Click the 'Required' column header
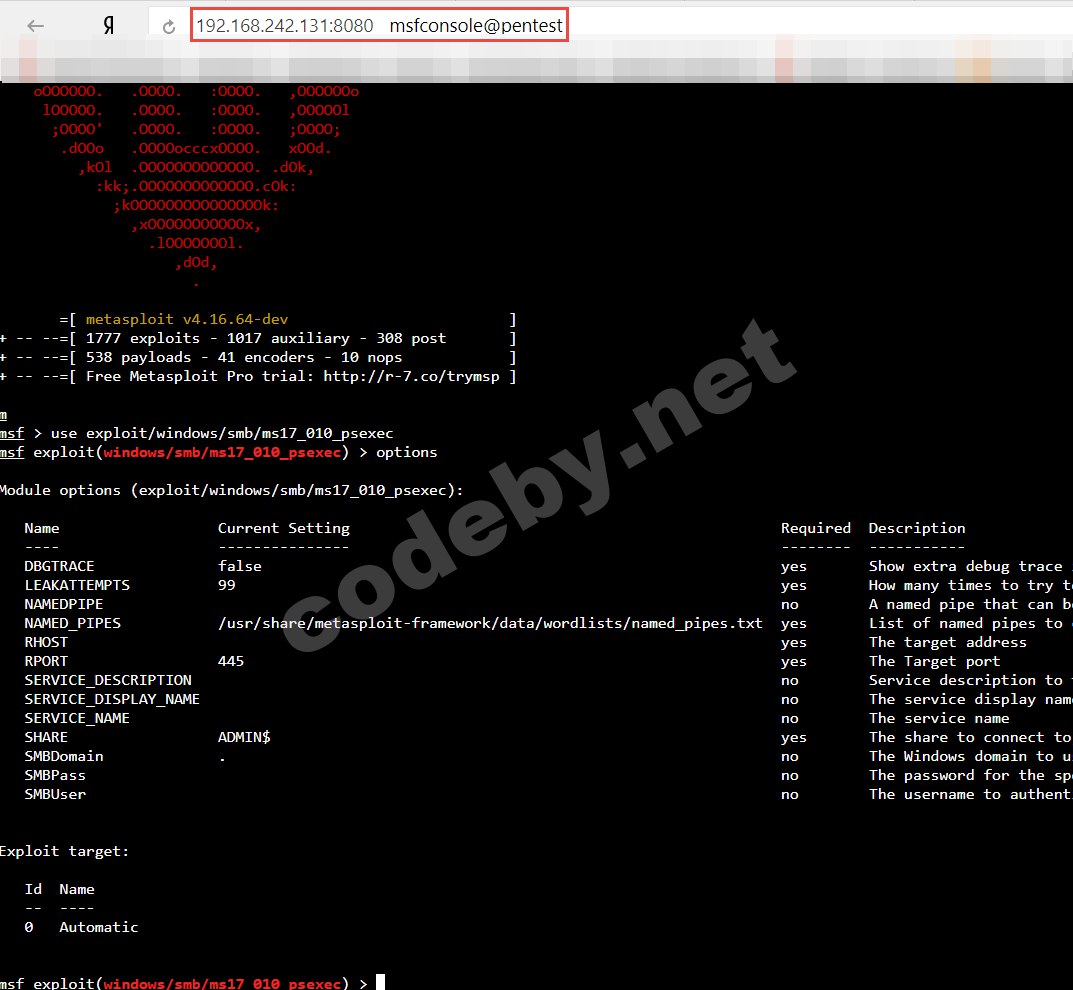Viewport: 1073px width, 990px height. point(816,528)
